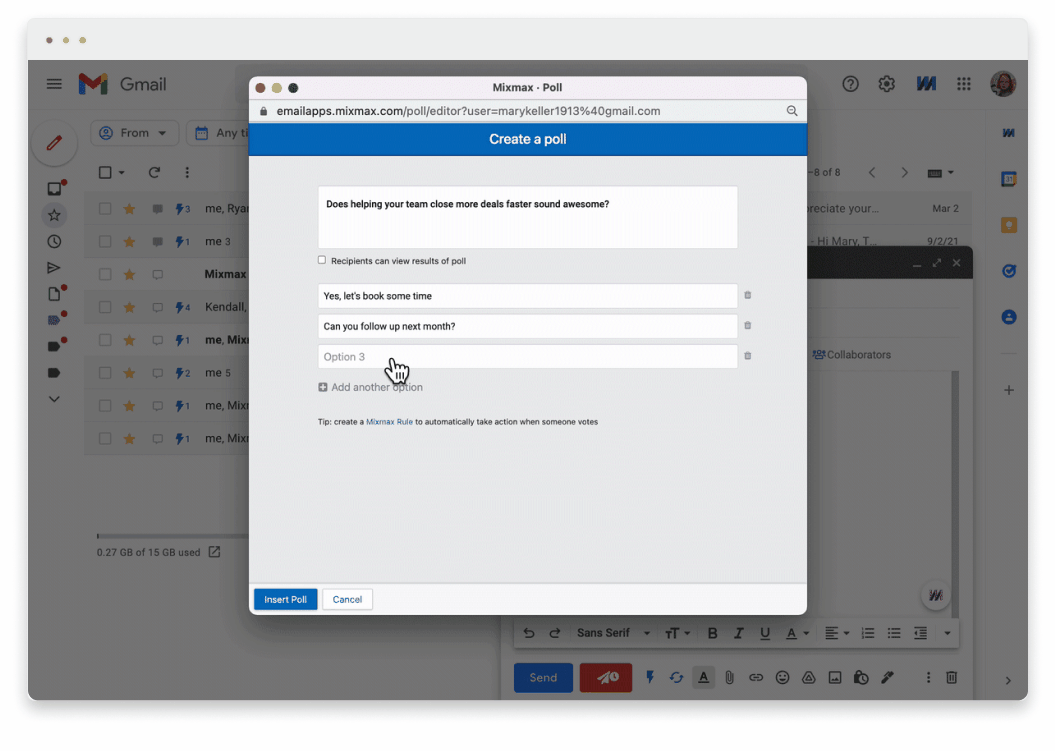The image size is (1055, 751).
Task: Open Google Tasks side panel icon
Action: [1009, 271]
